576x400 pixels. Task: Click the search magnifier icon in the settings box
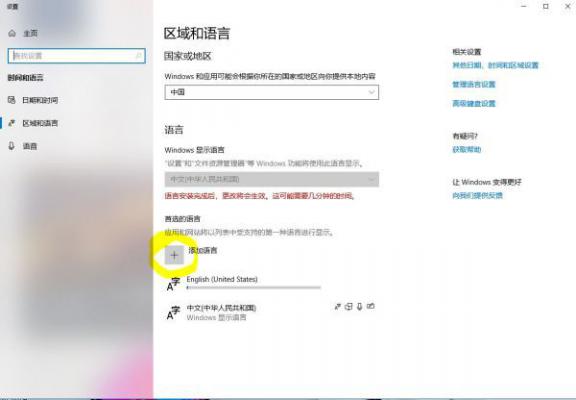pos(138,56)
